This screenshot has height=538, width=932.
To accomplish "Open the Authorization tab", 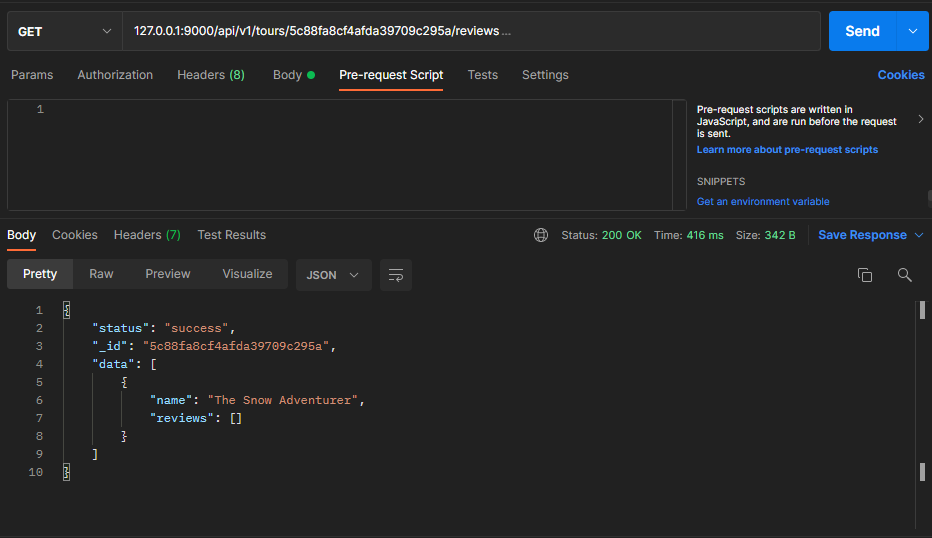I will pyautogui.click(x=115, y=75).
